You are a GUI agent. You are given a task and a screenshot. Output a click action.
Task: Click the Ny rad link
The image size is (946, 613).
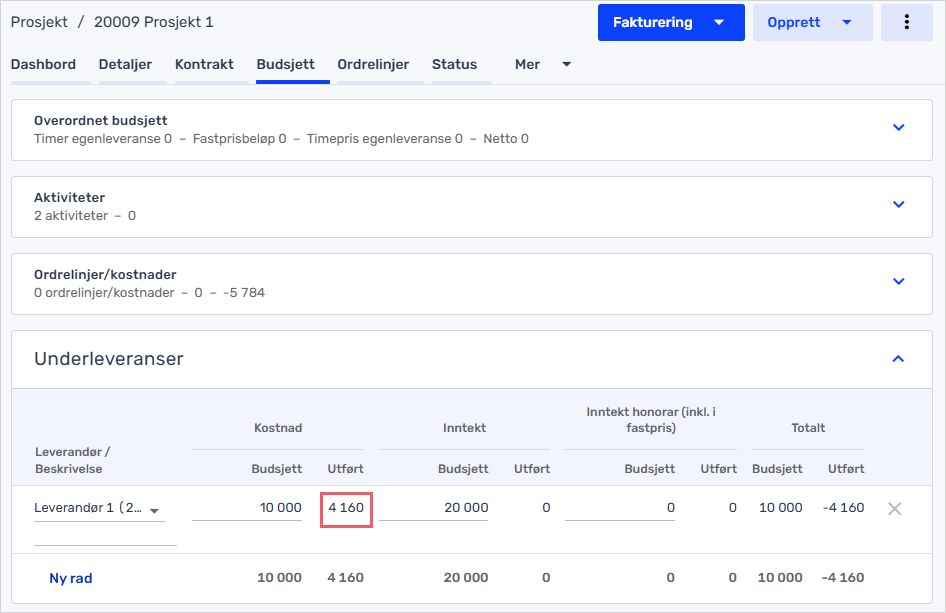point(71,578)
